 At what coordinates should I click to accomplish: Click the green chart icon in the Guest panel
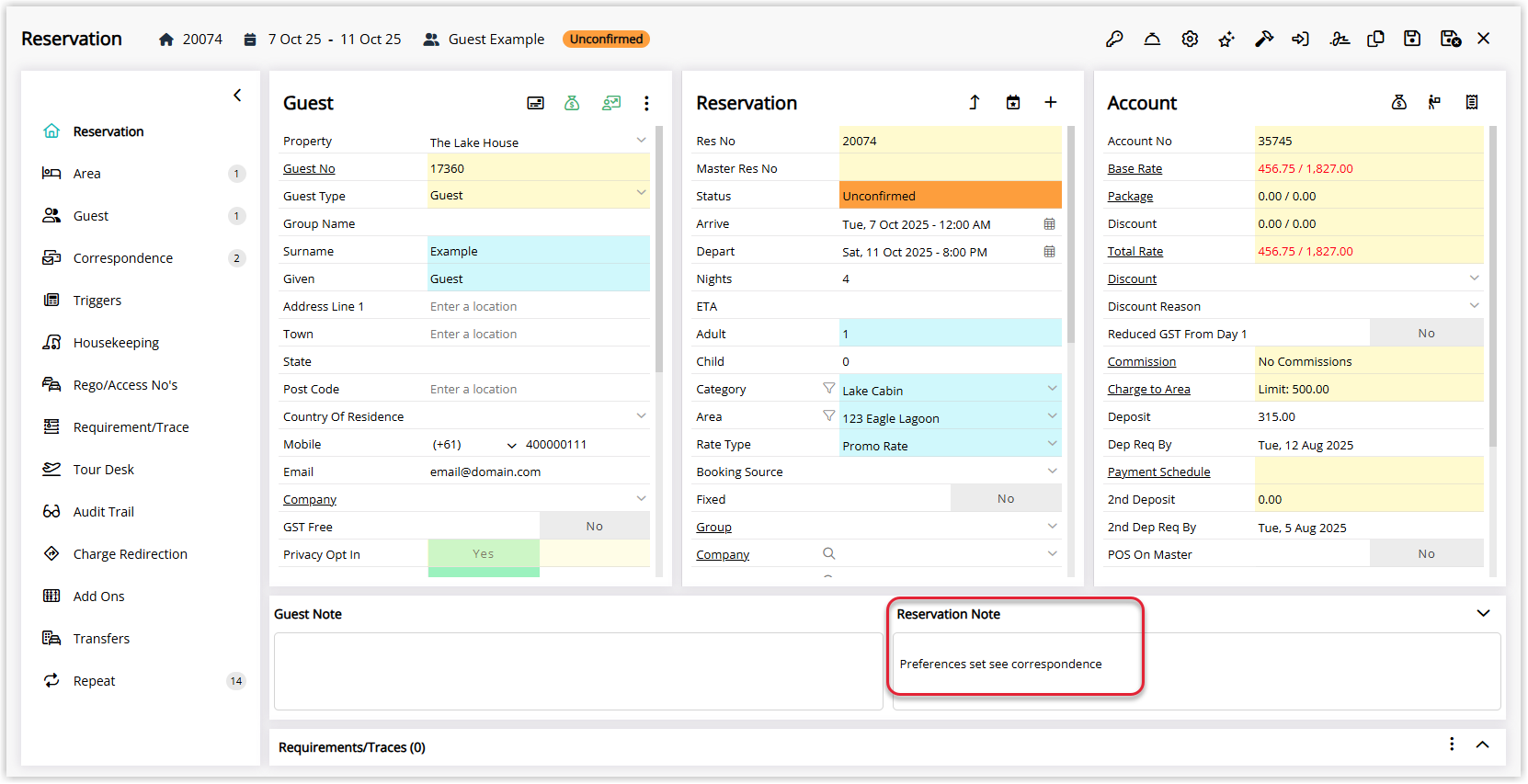[611, 103]
